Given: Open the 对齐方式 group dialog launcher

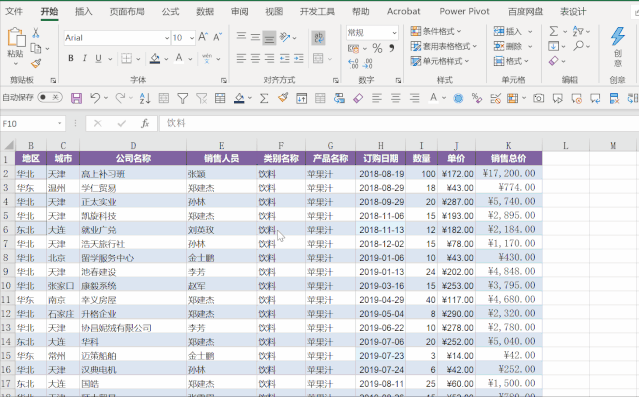Looking at the screenshot, I should [x=336, y=80].
